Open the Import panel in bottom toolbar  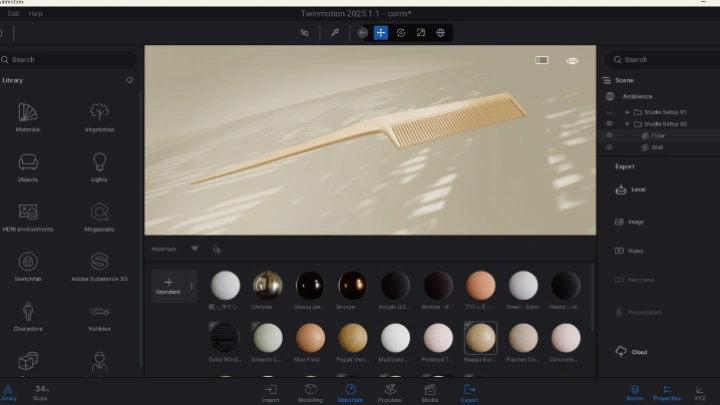[270, 392]
